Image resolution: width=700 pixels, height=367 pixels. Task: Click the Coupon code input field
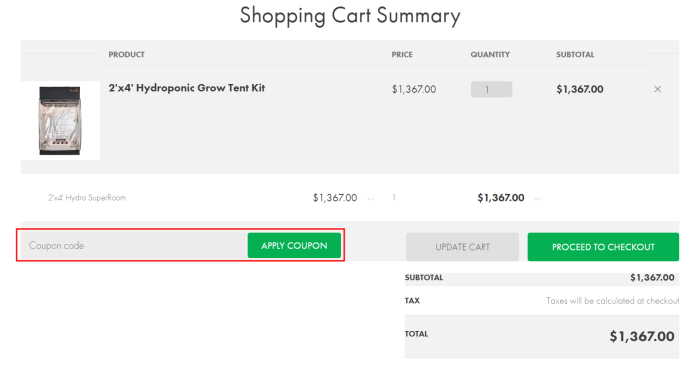[x=134, y=246]
